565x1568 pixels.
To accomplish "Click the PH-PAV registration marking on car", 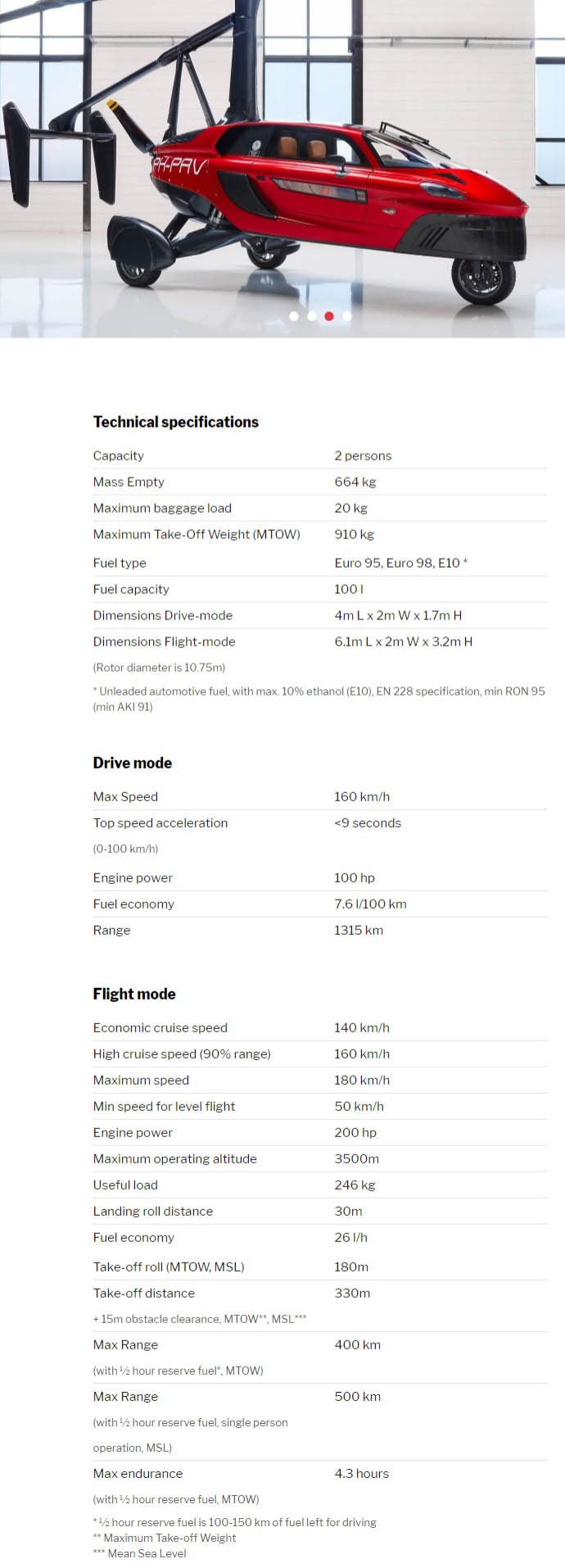I will (179, 166).
